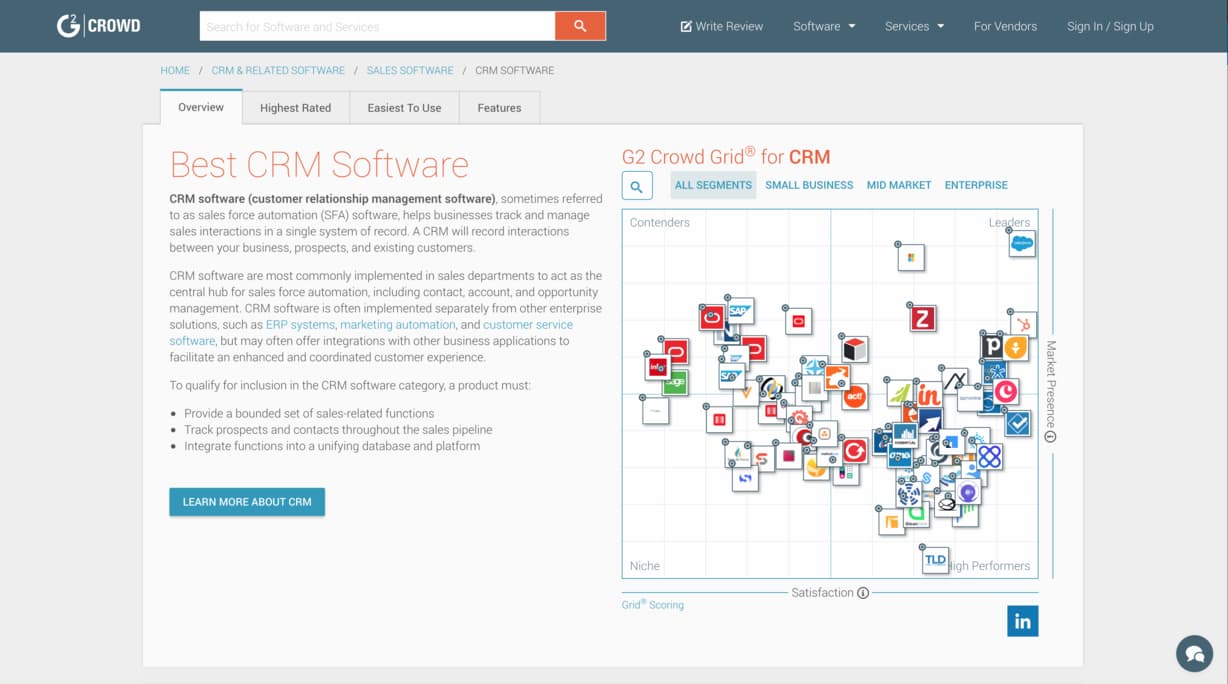The image size is (1228, 684).
Task: Select the orange download-arrow logo
Action: click(1015, 347)
